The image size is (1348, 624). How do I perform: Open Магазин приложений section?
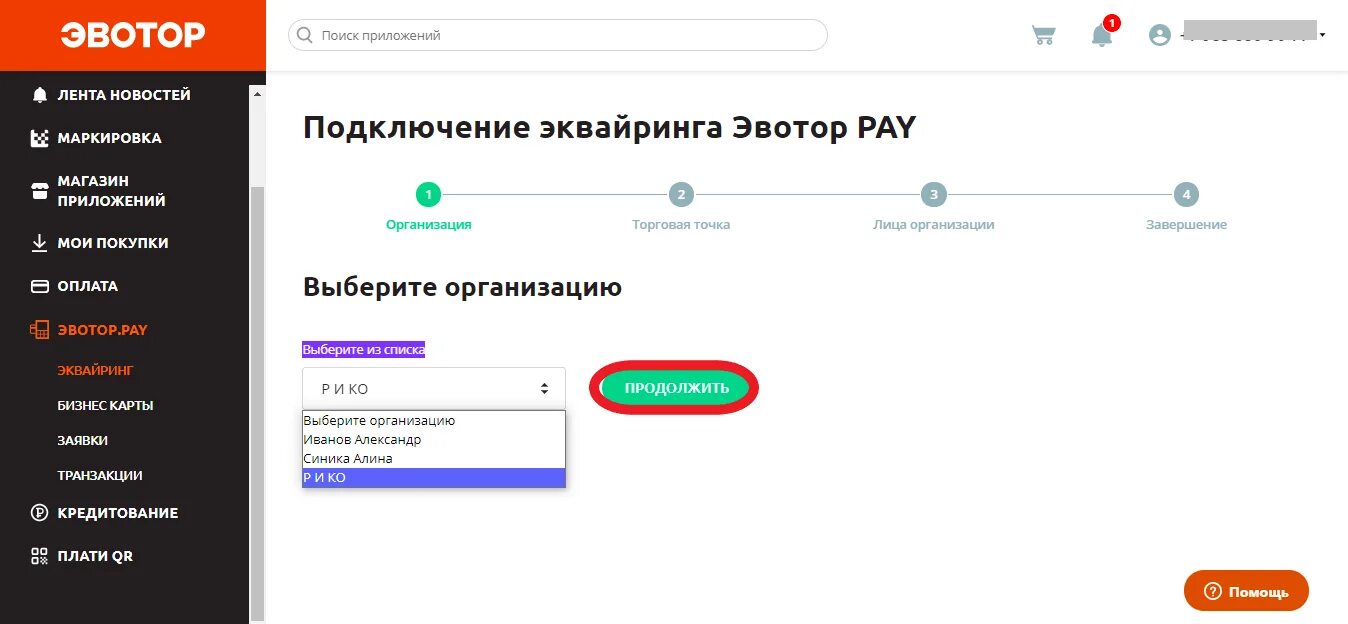point(112,191)
